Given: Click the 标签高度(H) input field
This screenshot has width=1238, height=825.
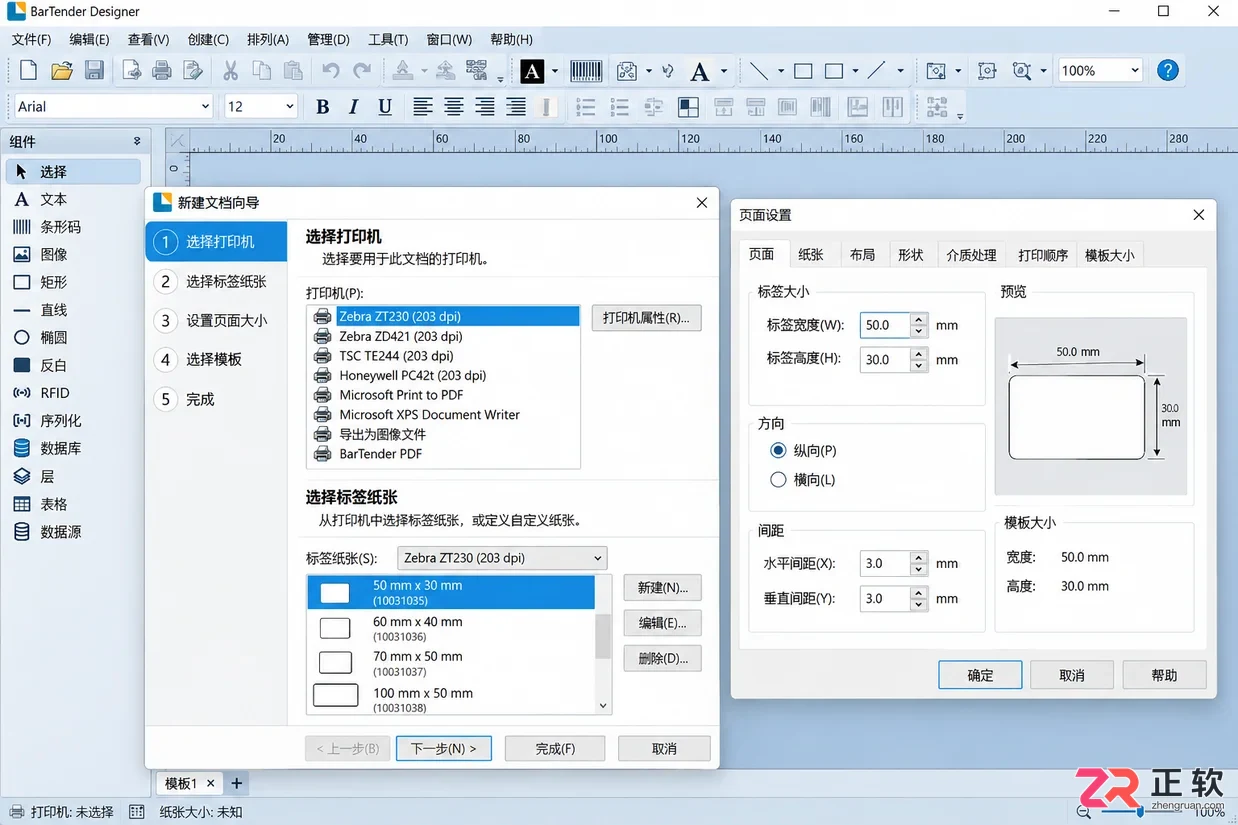Looking at the screenshot, I should 885,360.
